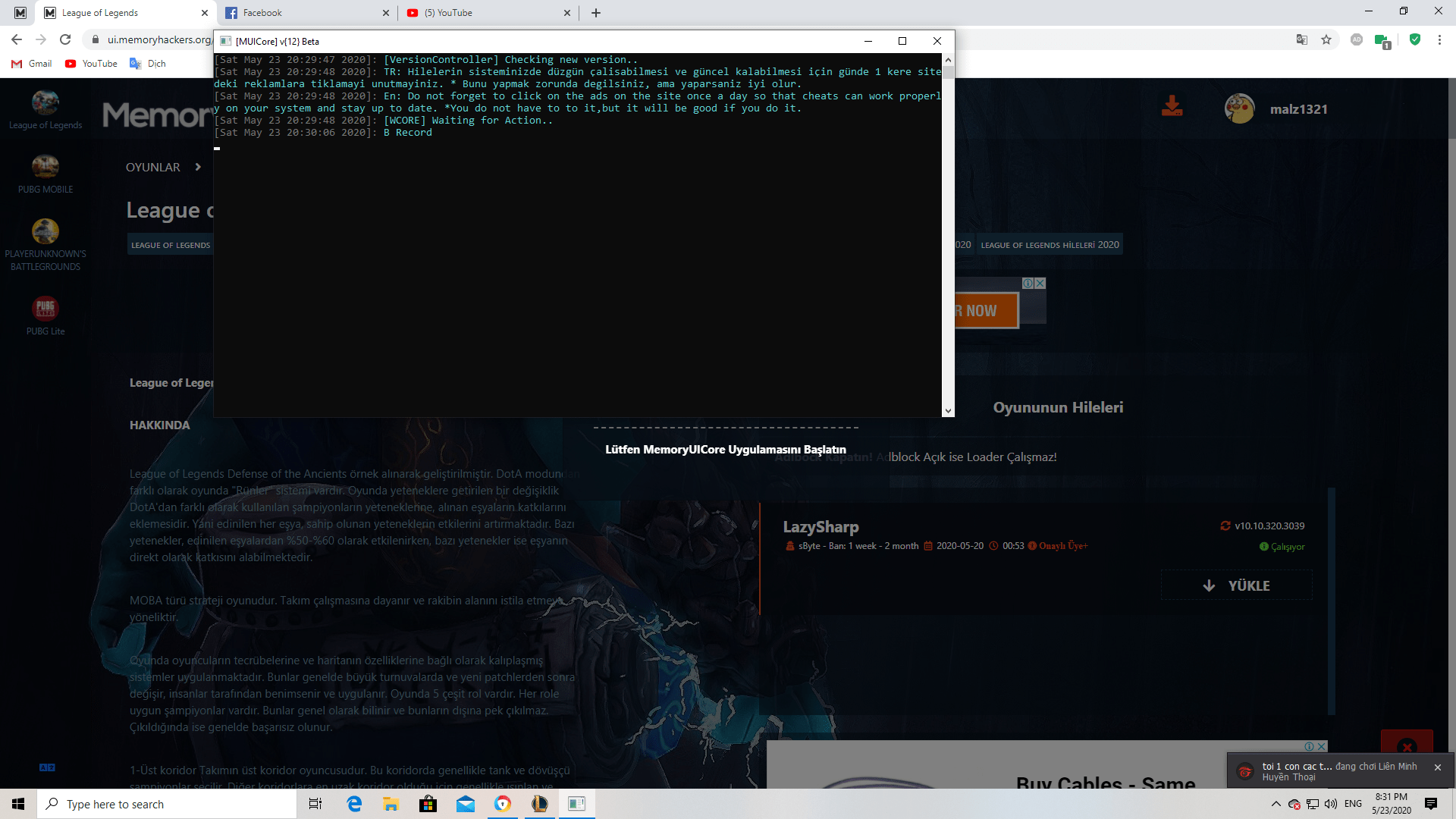Switch to the YouTube browser tab

pyautogui.click(x=489, y=13)
